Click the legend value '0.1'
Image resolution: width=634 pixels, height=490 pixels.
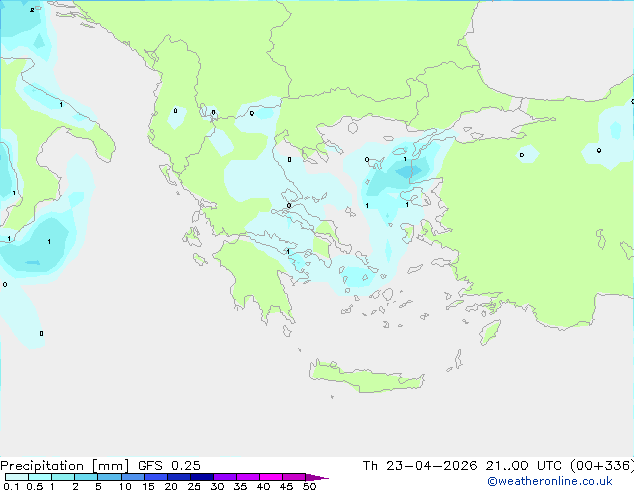tap(11, 486)
